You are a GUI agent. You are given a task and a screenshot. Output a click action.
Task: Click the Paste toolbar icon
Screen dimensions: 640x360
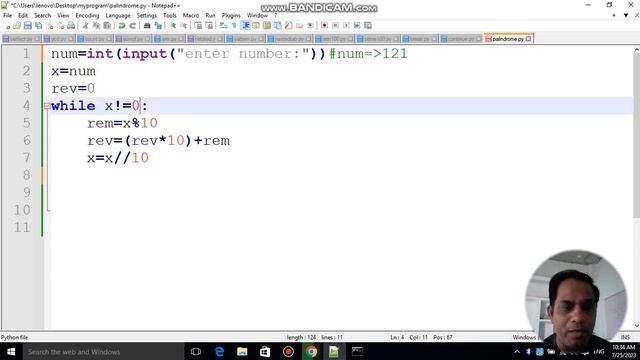(x=107, y=25)
